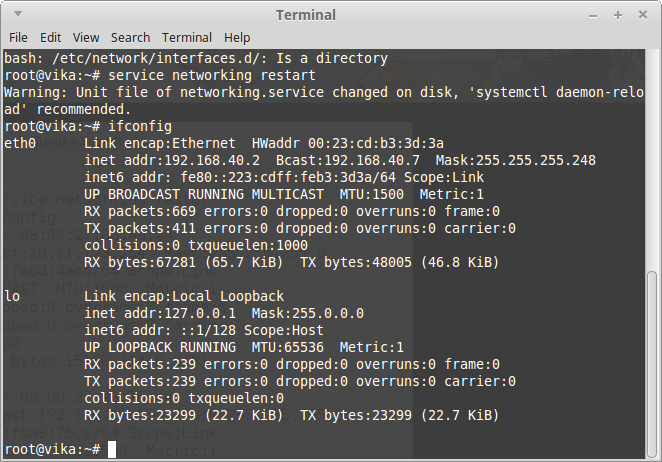Click the eth0 interface name

coord(20,143)
